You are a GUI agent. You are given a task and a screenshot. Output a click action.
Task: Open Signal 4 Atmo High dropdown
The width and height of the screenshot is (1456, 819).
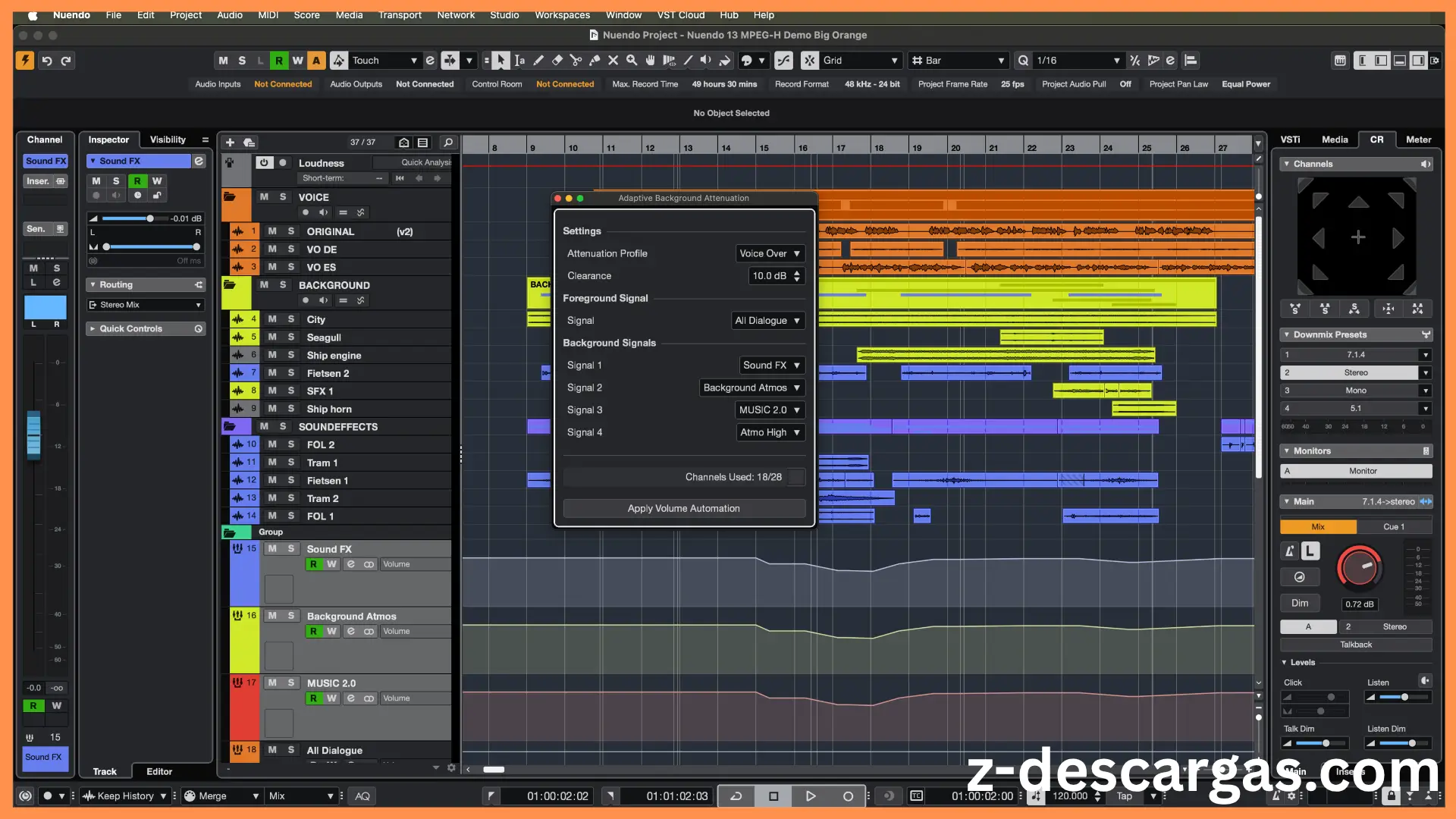(770, 432)
